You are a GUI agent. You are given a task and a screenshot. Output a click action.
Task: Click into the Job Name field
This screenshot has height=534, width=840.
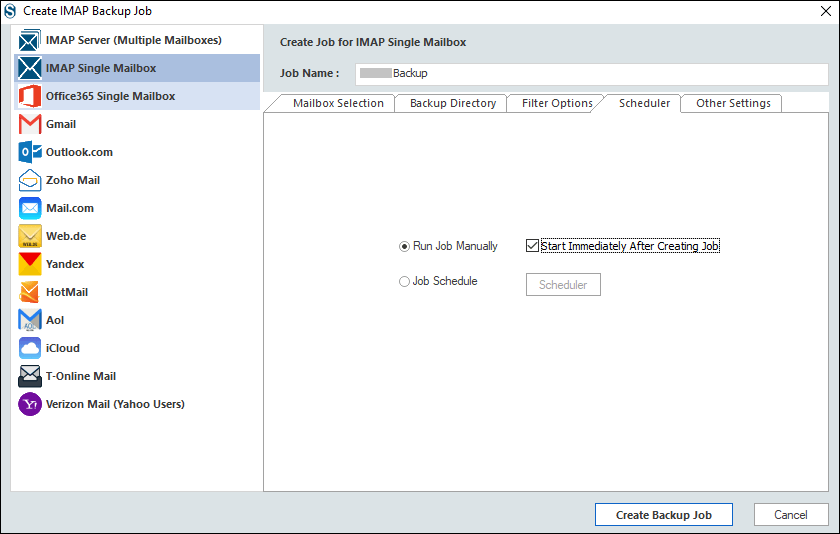(x=591, y=74)
